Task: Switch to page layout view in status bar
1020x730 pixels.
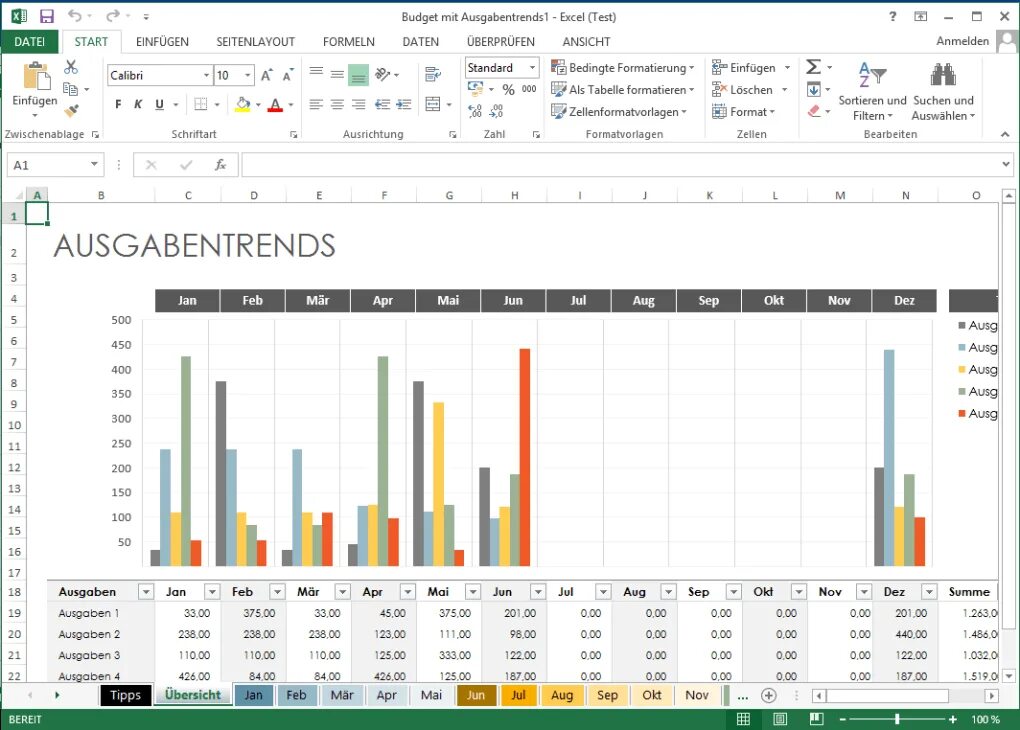Action: 780,719
